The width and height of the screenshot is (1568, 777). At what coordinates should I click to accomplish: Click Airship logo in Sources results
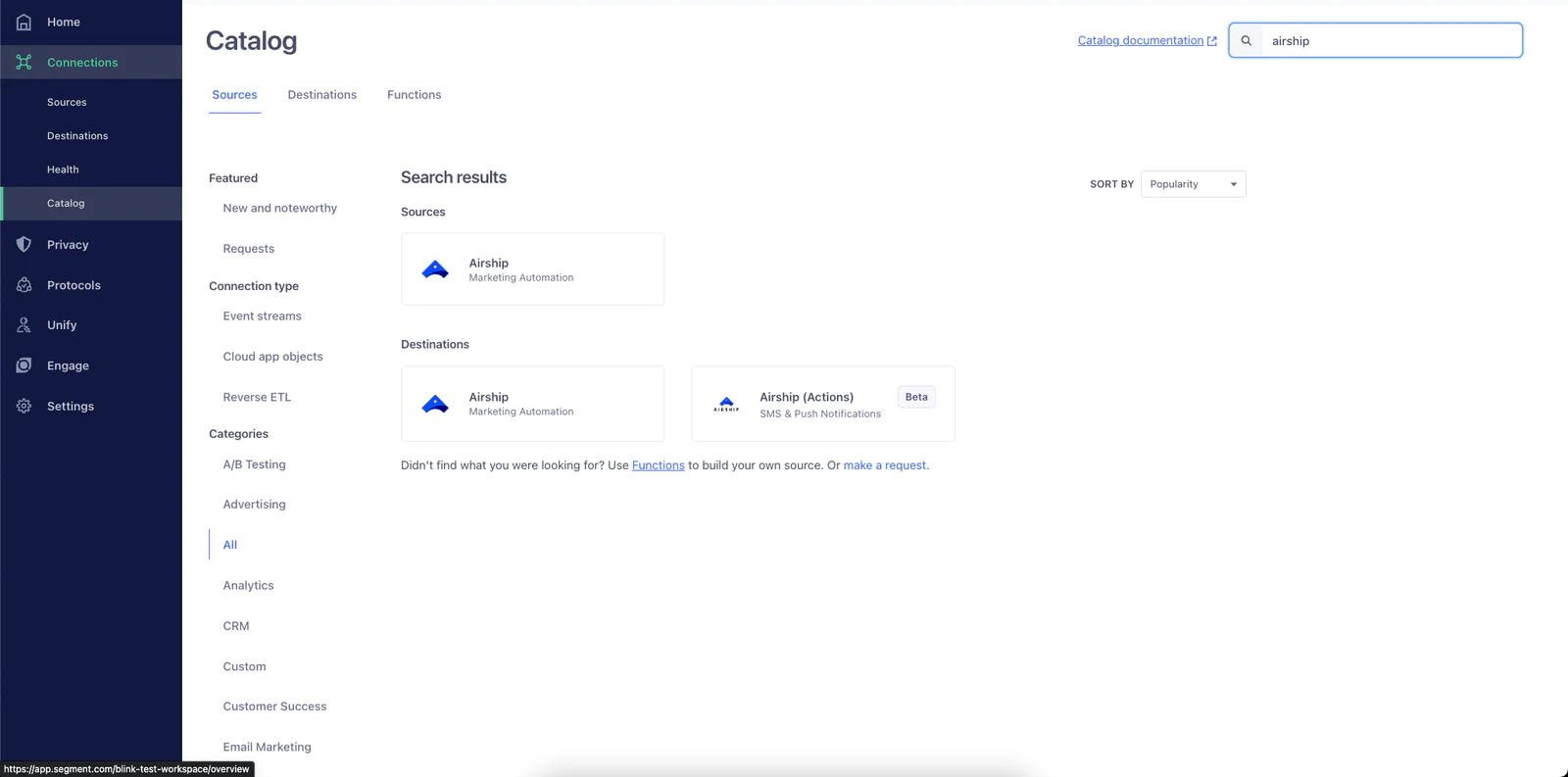click(435, 269)
